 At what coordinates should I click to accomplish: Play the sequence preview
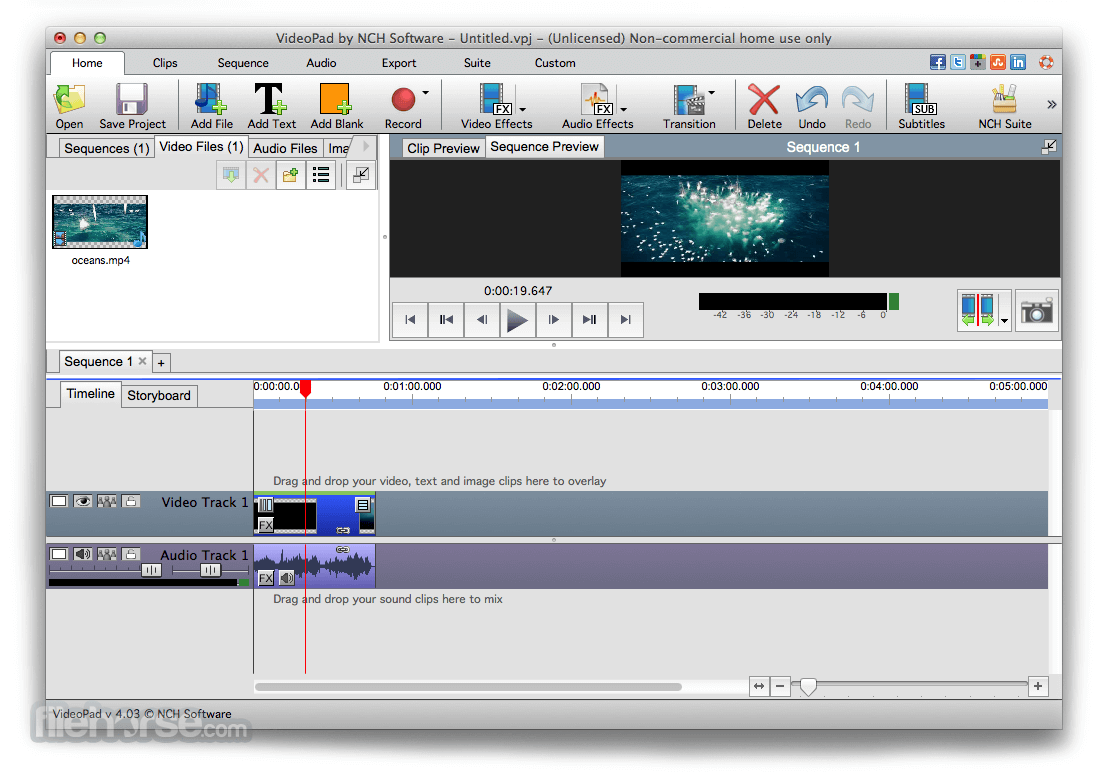pos(517,320)
